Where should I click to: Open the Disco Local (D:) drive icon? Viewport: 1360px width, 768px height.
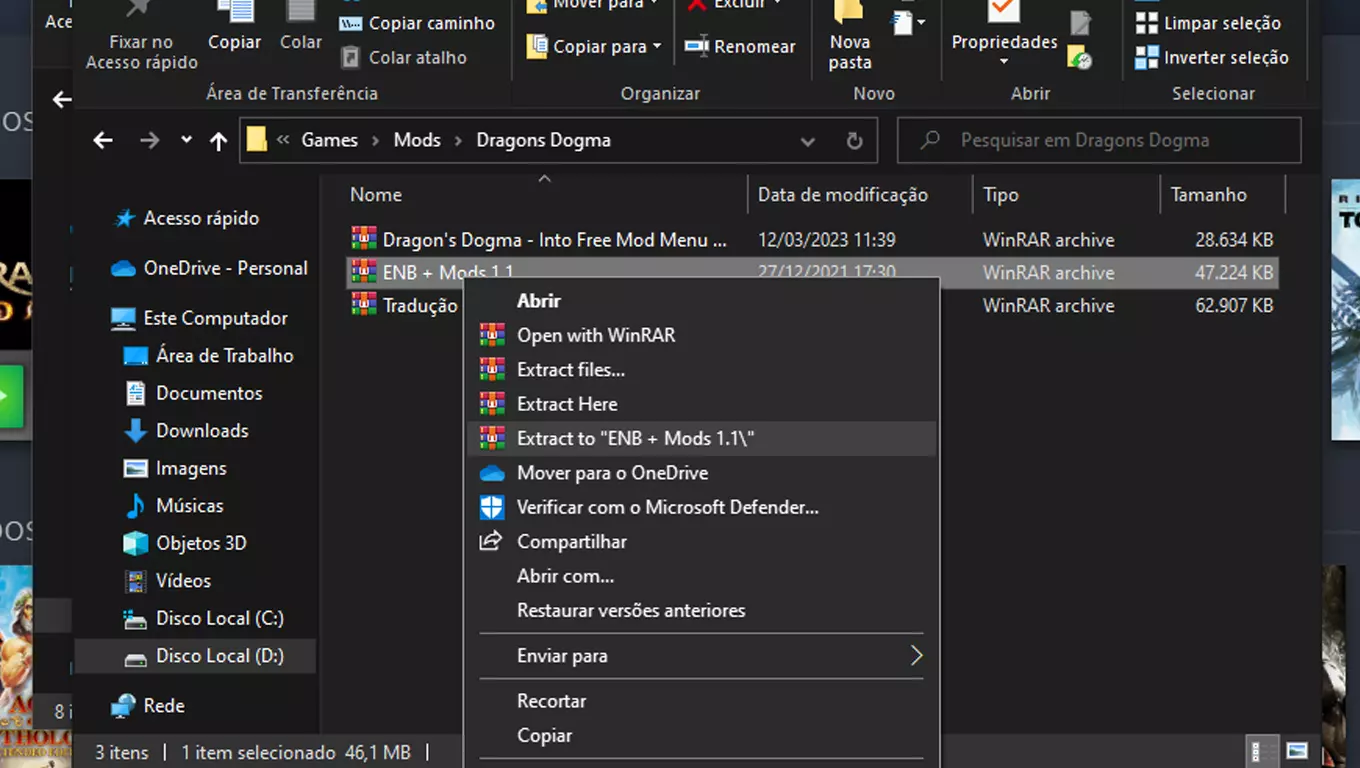click(135, 657)
